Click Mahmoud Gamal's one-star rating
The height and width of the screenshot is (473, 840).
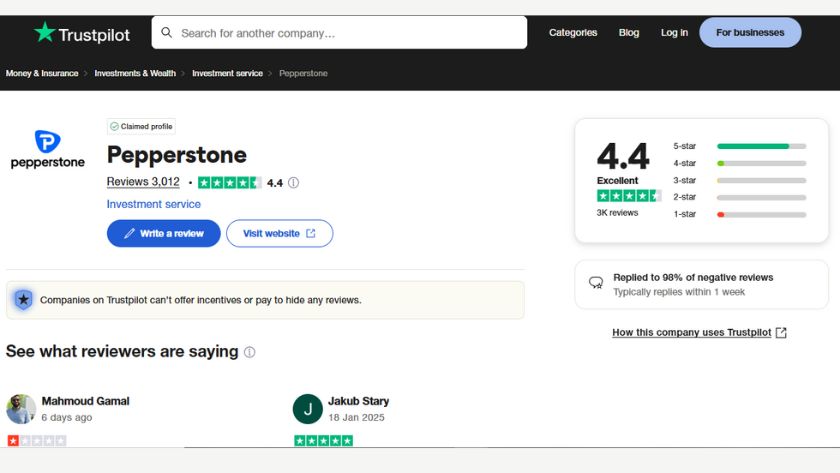37,441
